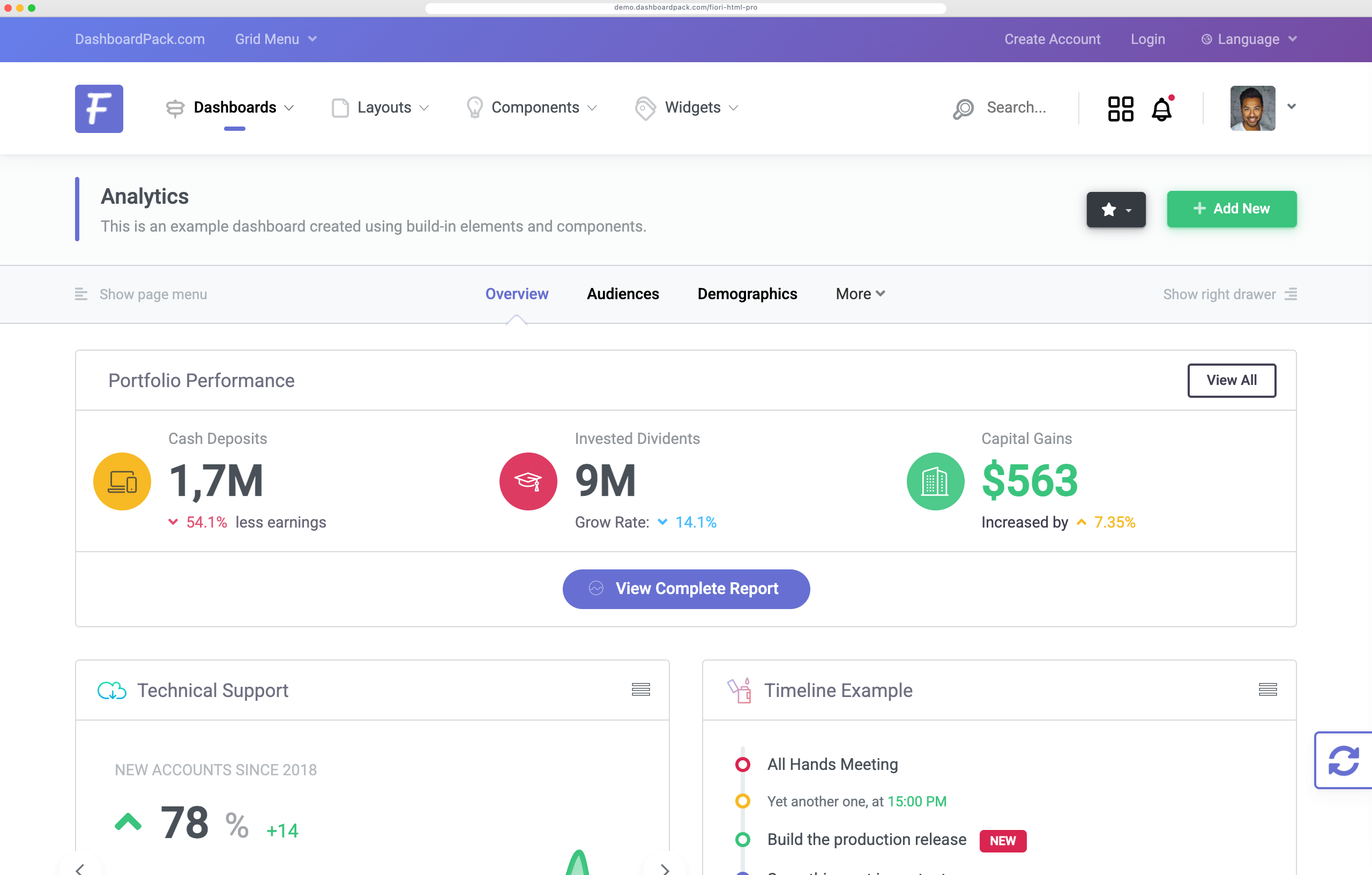1372x875 pixels.
Task: Open the Timeline Example card menu icon
Action: tap(1267, 689)
